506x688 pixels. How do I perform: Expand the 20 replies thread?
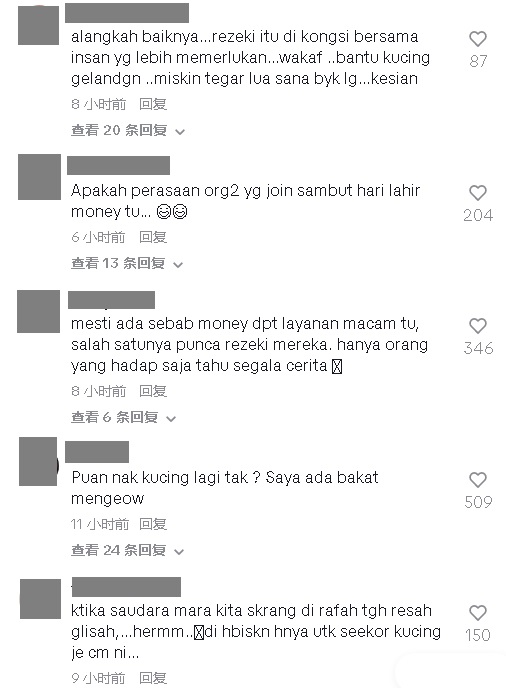point(128,130)
